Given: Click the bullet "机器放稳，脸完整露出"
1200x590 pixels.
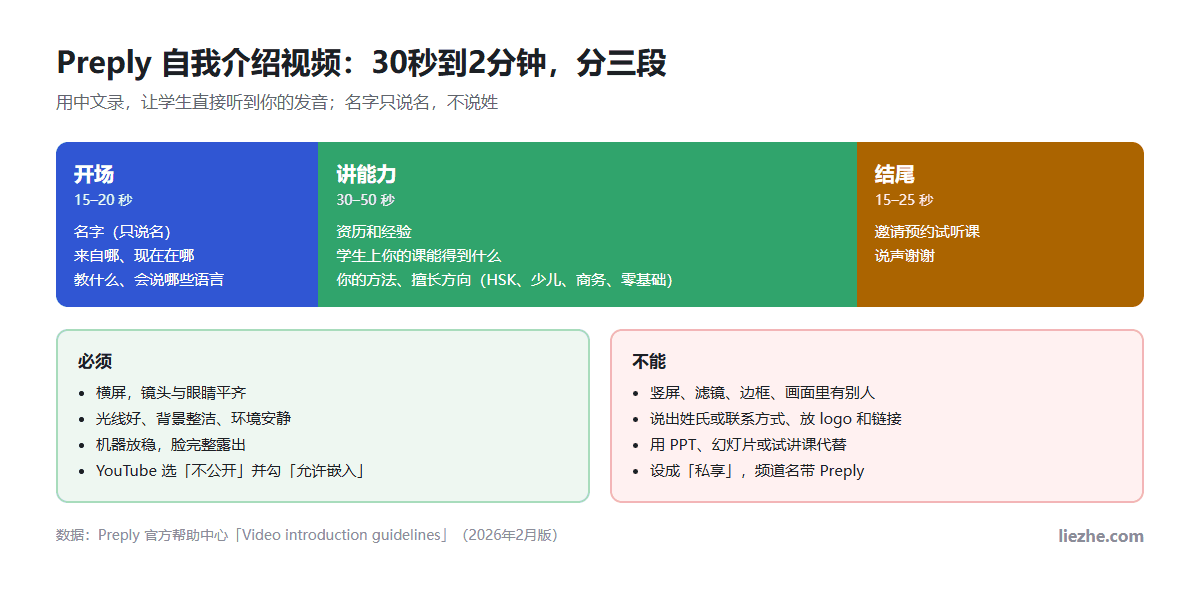Looking at the screenshot, I should (x=171, y=444).
